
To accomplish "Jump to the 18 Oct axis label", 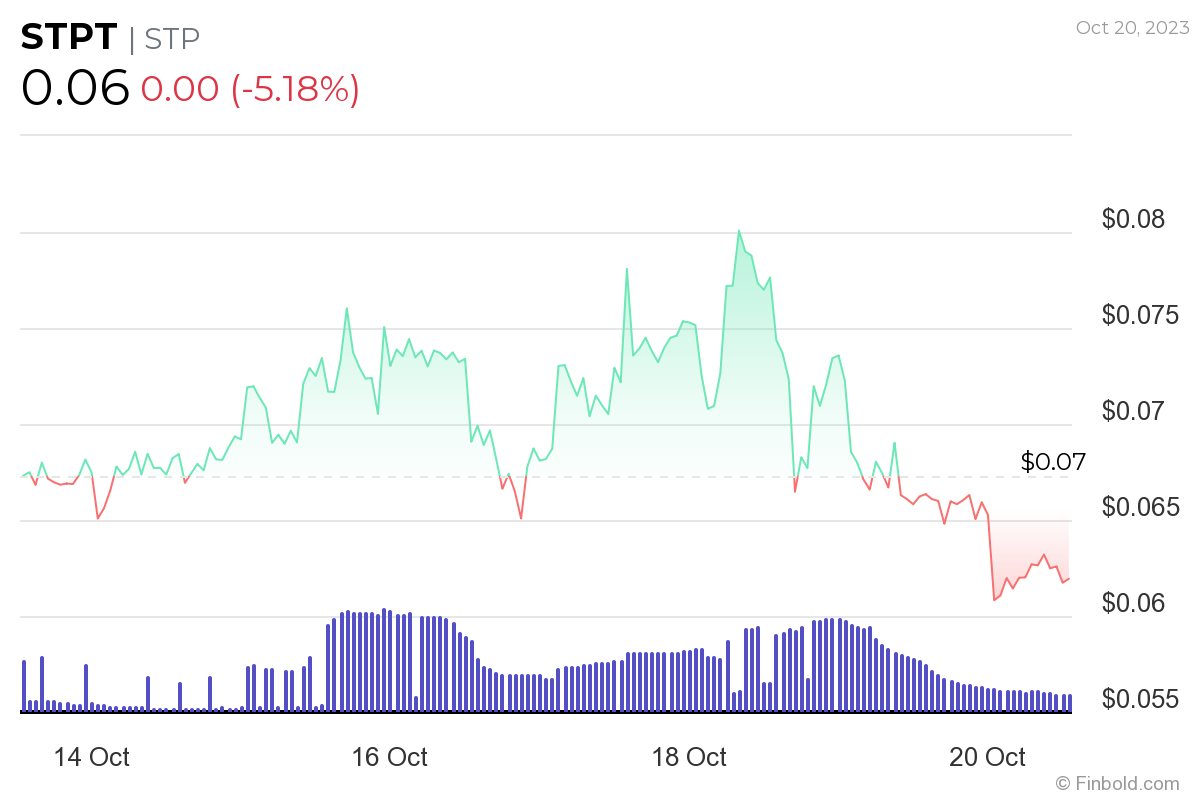I will coord(688,757).
